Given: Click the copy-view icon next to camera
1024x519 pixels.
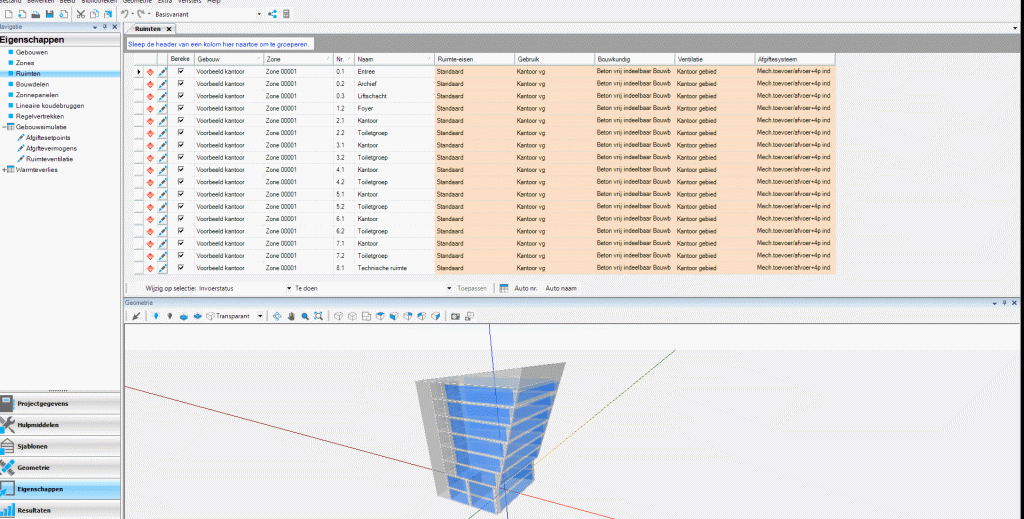Looking at the screenshot, I should click(469, 316).
